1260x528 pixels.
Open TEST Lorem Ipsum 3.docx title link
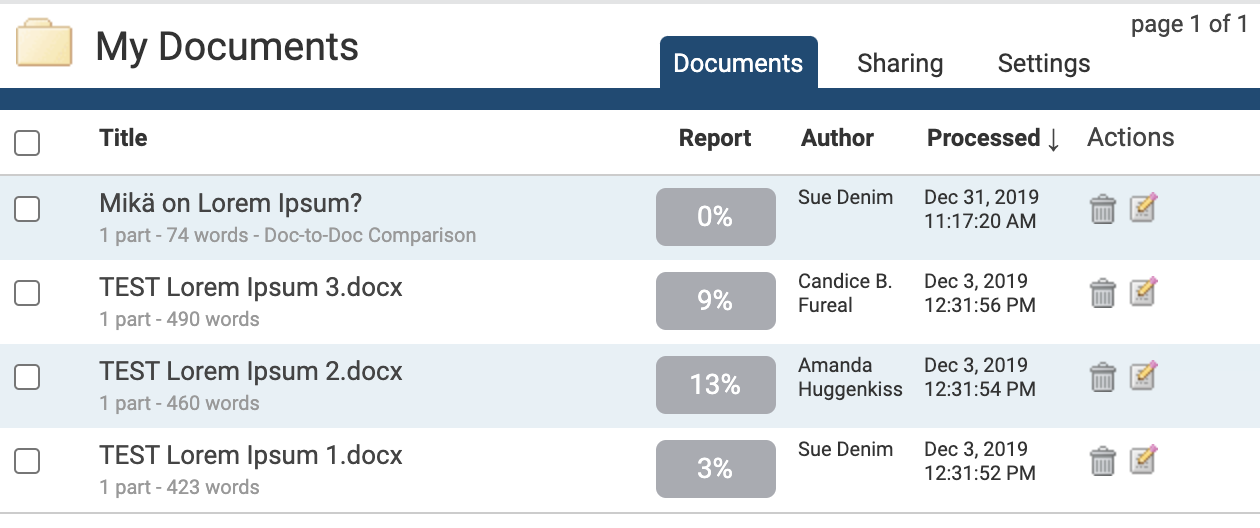[x=251, y=288]
